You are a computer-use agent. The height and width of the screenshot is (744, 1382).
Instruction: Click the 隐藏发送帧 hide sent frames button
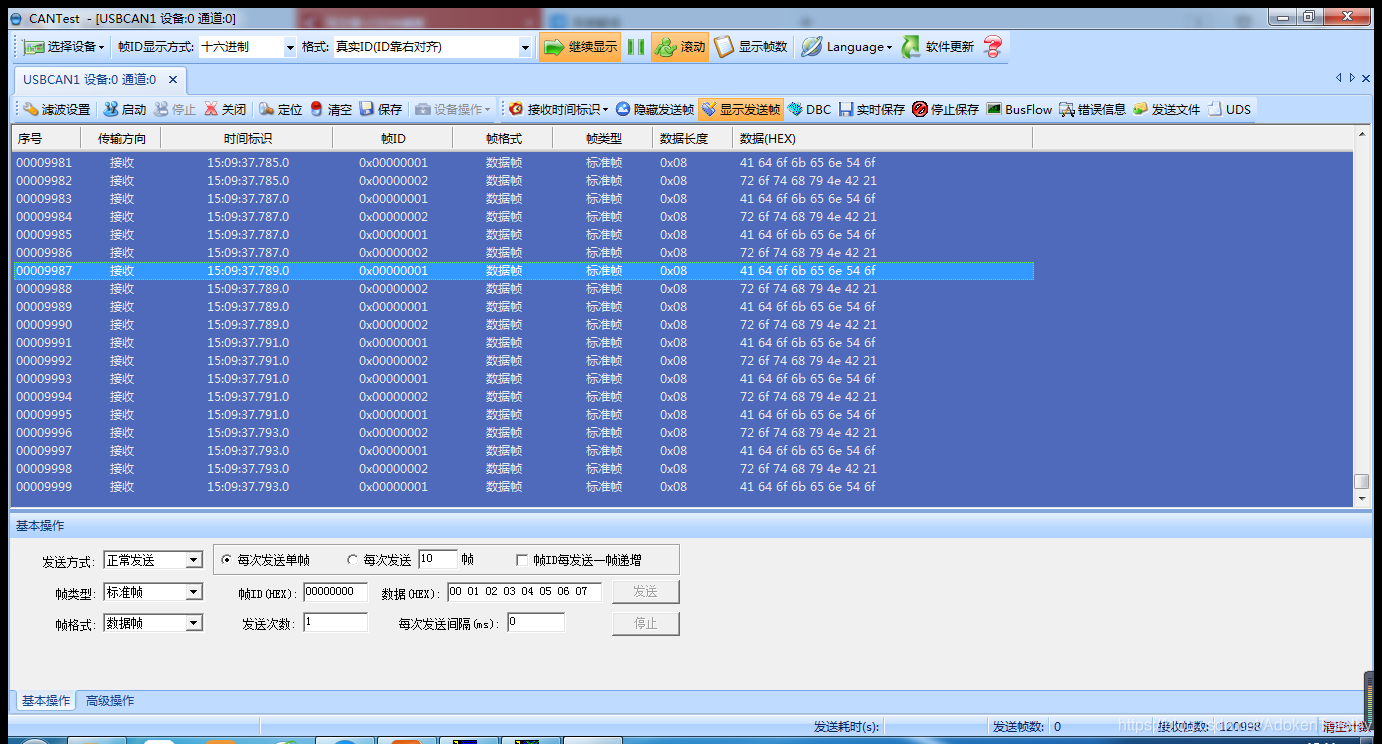tap(655, 109)
